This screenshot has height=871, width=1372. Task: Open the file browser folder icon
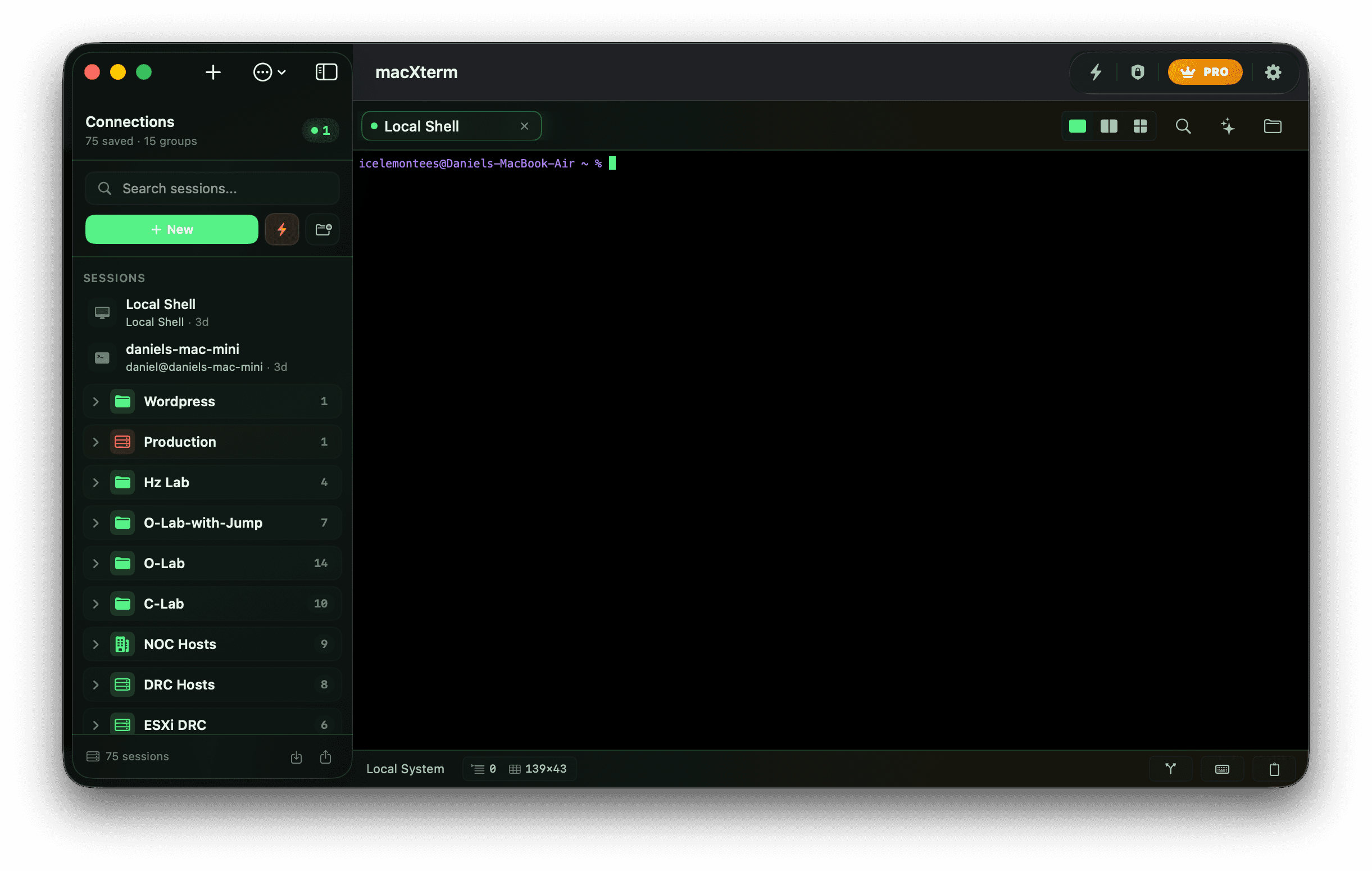(x=1273, y=126)
